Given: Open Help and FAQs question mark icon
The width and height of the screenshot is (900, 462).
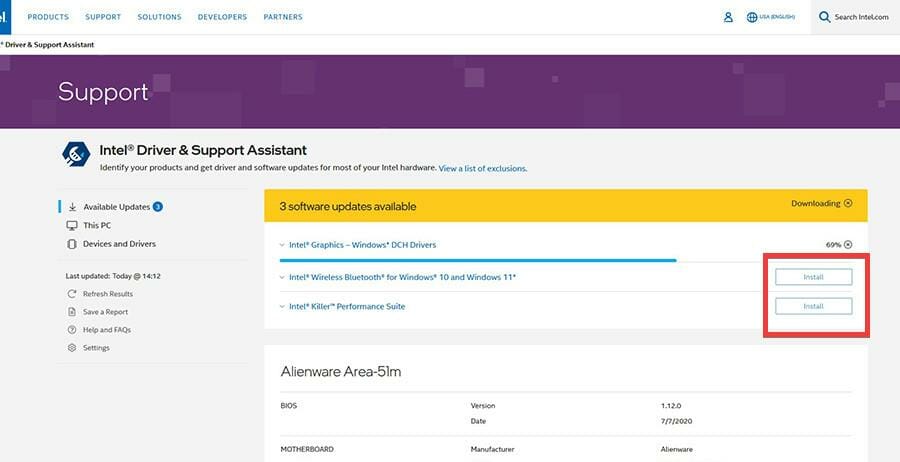Looking at the screenshot, I should (72, 330).
